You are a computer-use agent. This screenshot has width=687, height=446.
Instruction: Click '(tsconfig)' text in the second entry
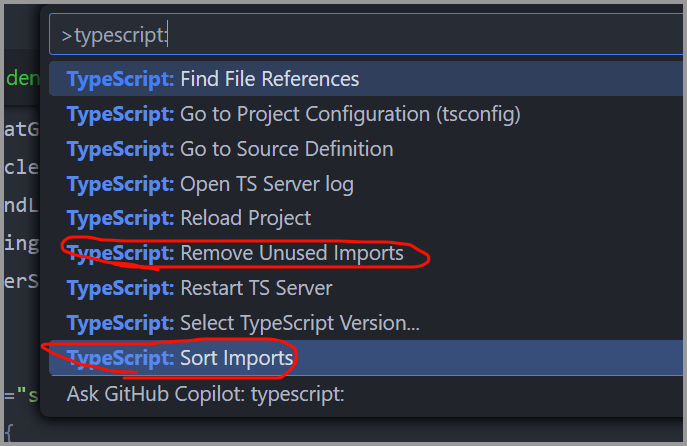(478, 115)
